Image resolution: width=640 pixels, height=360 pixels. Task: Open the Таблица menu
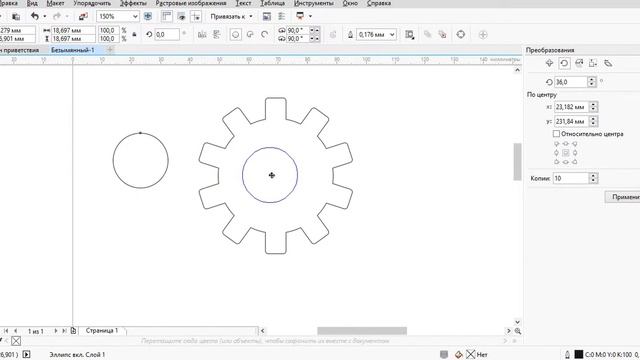click(272, 3)
